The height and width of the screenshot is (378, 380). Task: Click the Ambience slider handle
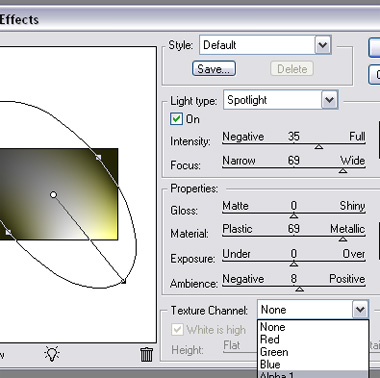pos(299,289)
